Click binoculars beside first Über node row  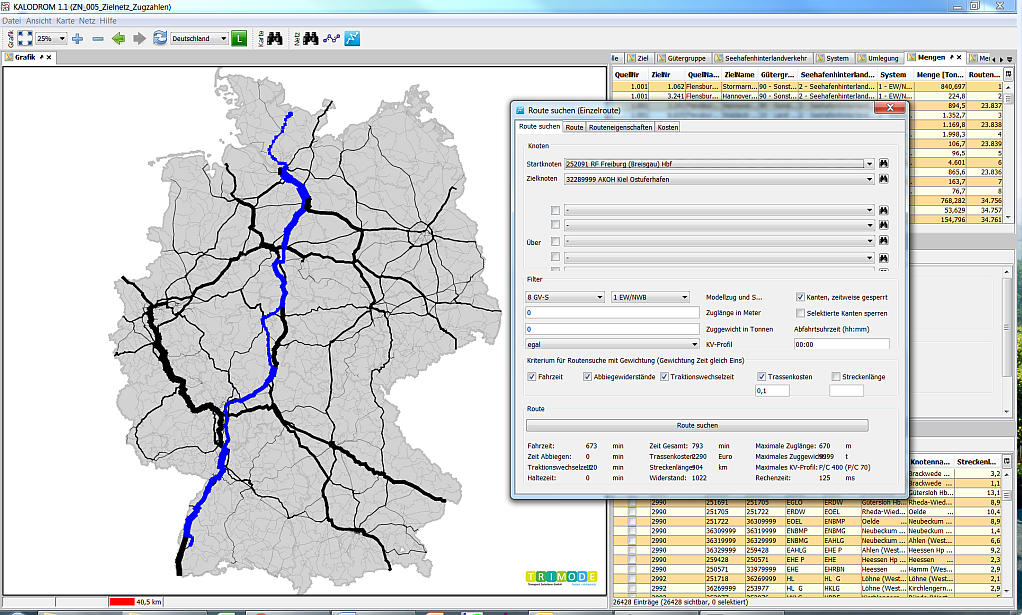pyautogui.click(x=884, y=210)
